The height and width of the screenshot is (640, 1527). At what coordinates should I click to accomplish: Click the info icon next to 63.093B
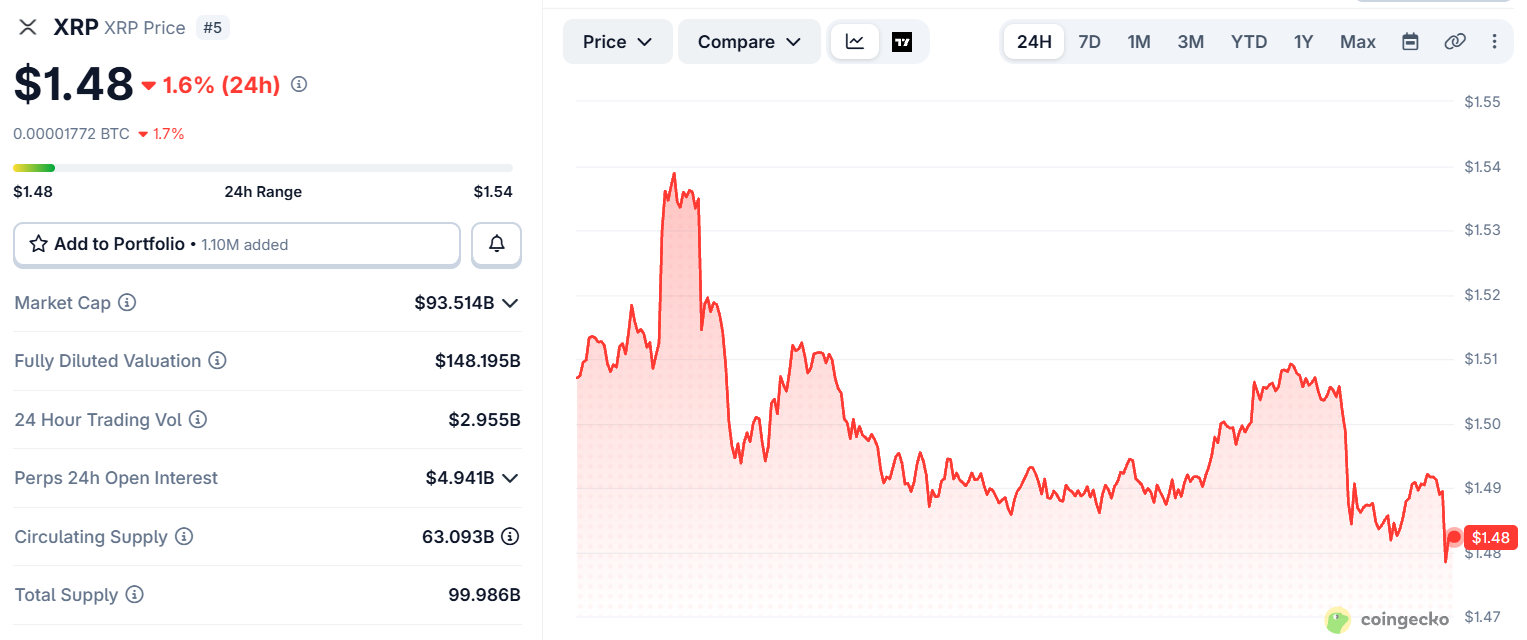click(510, 537)
